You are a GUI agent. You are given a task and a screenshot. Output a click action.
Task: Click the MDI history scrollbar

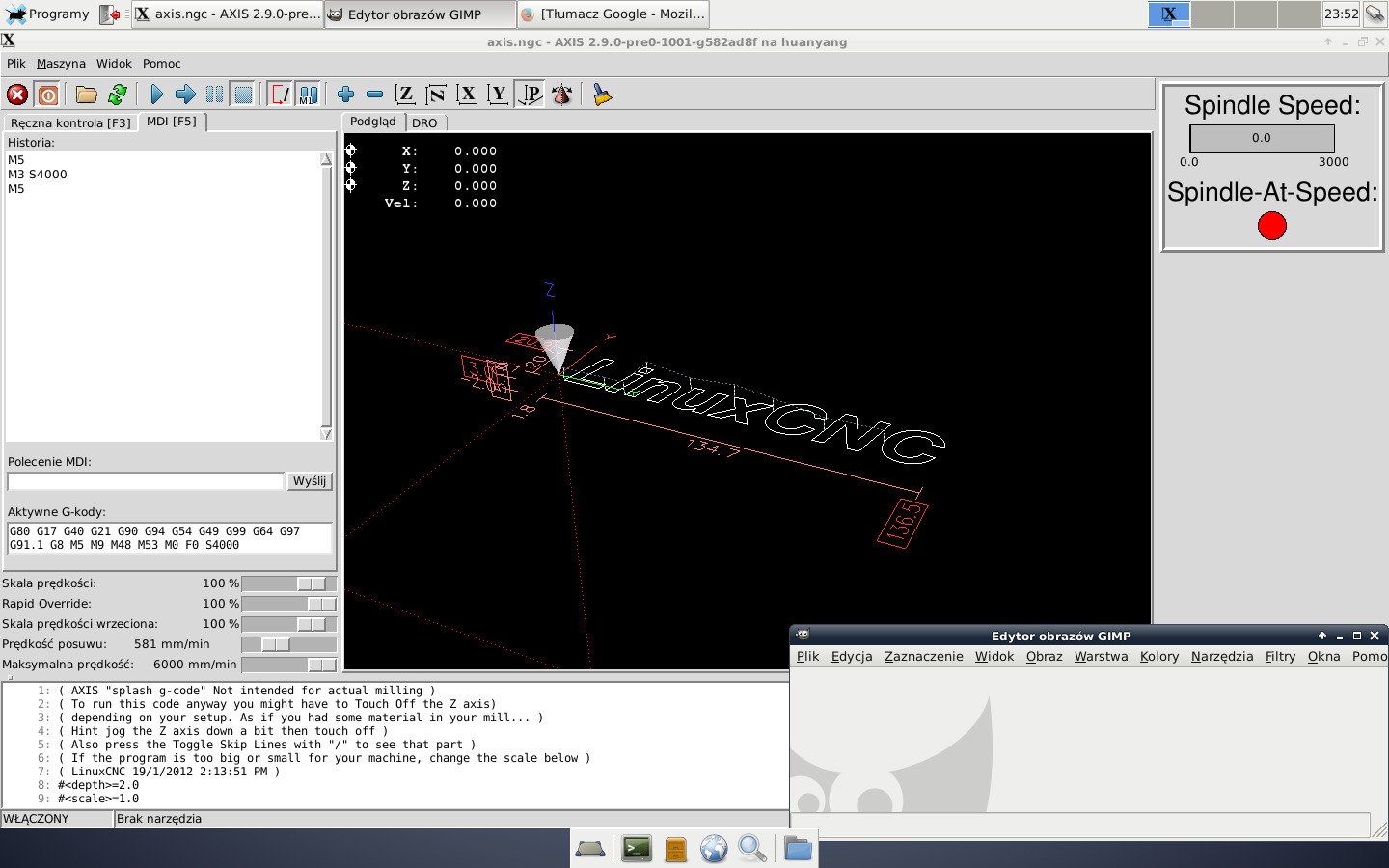click(x=326, y=296)
